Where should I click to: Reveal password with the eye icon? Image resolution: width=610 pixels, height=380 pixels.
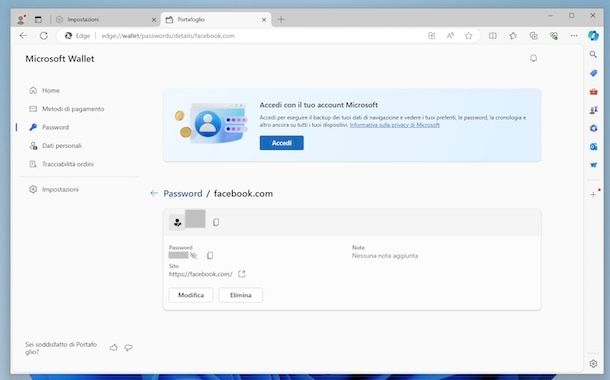193,255
